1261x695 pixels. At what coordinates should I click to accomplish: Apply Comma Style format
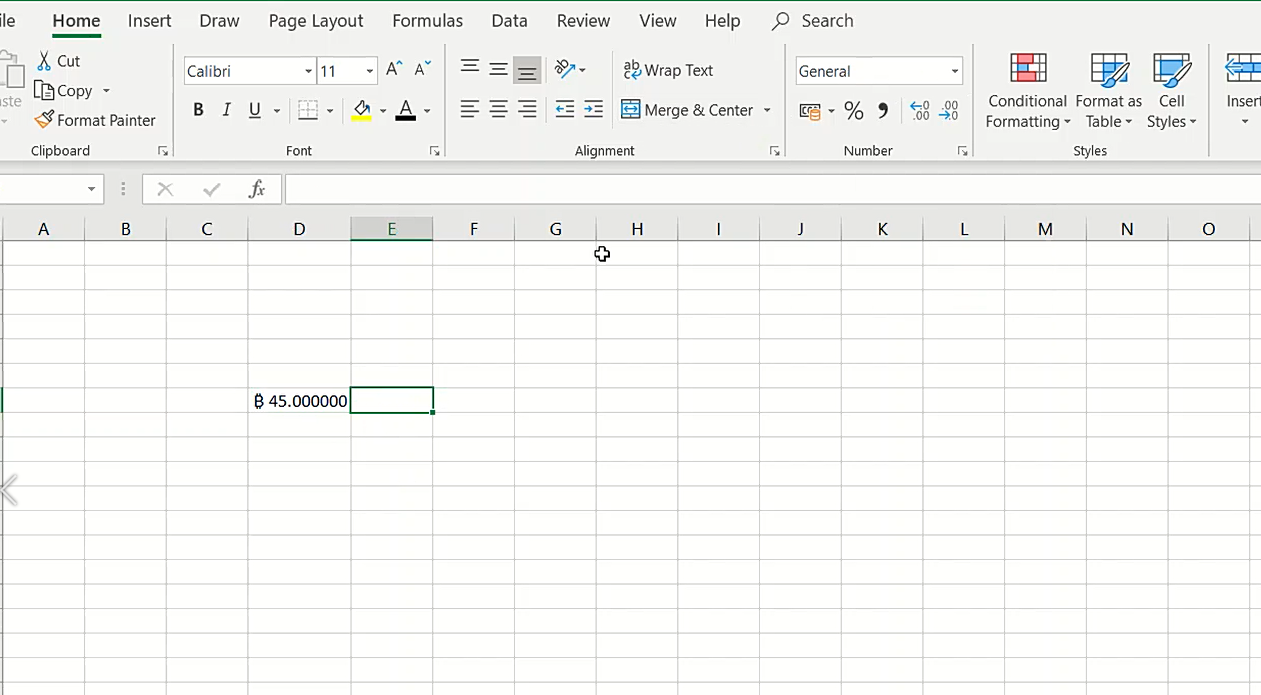883,111
